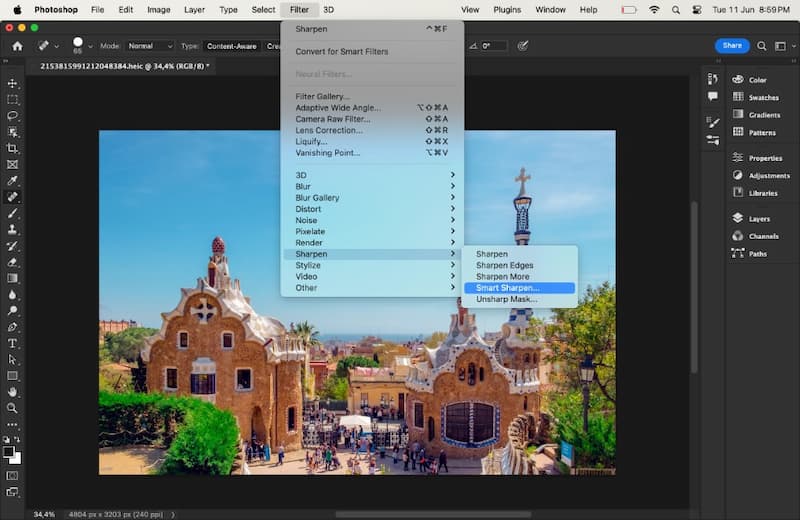The image size is (800, 520).
Task: Open the Apple menu
Action: click(17, 10)
